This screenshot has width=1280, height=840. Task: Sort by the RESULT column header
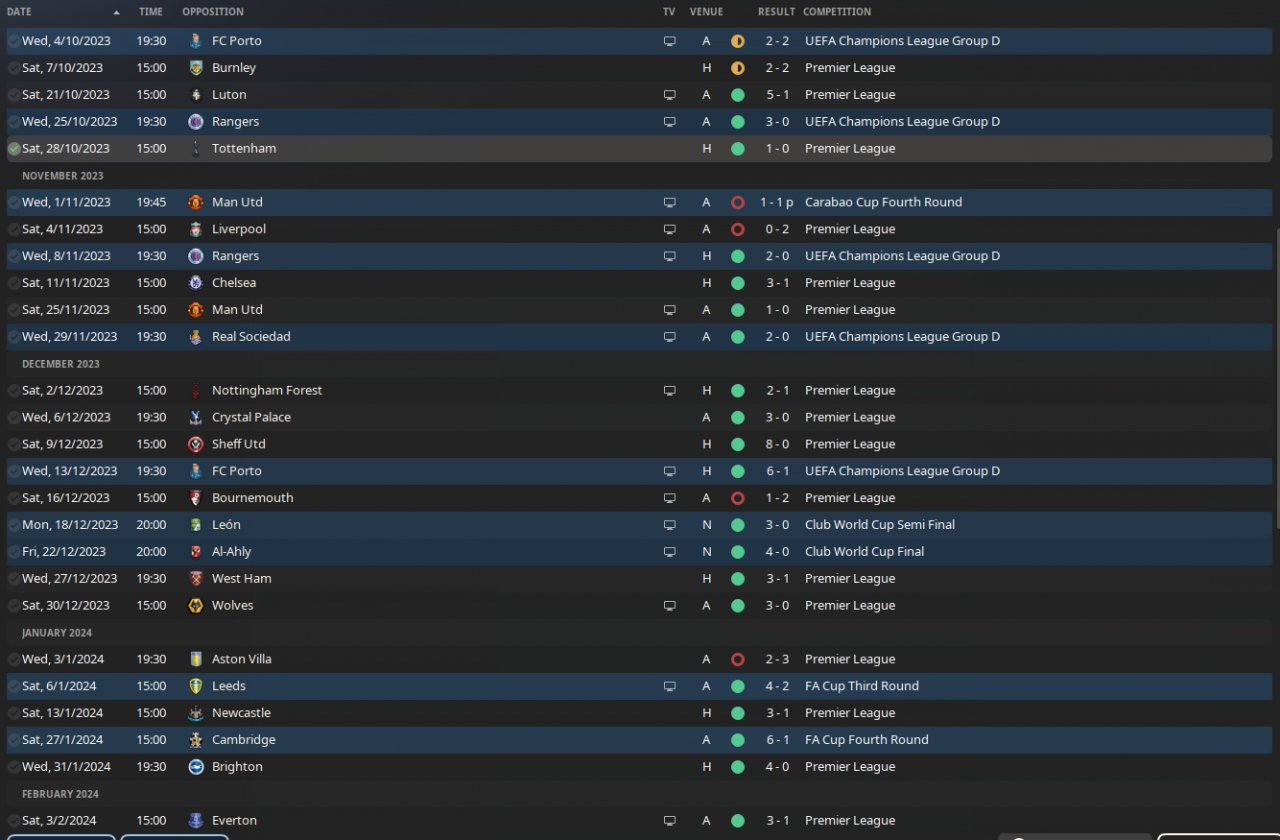click(776, 12)
